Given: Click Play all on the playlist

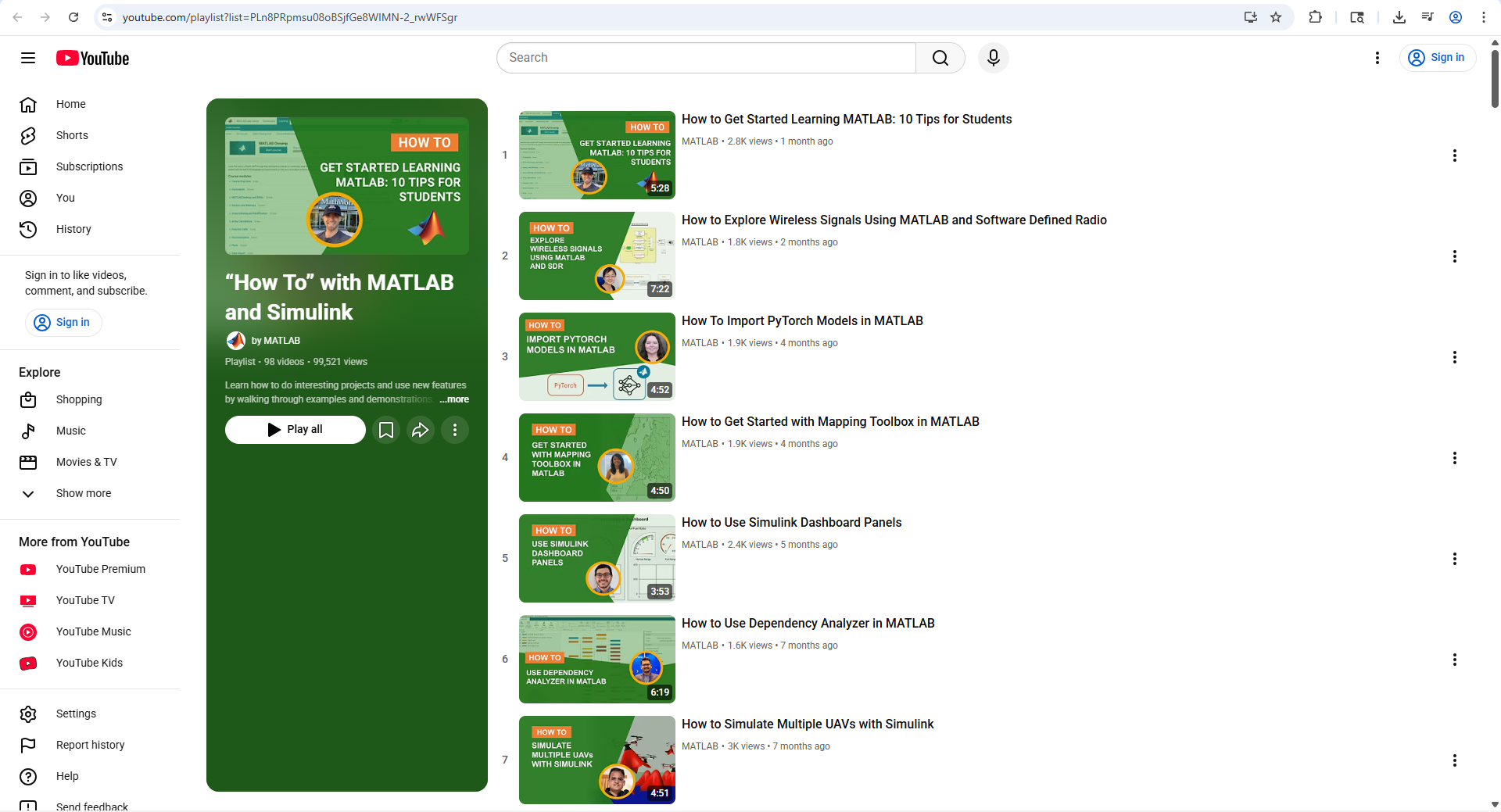Looking at the screenshot, I should click(296, 429).
